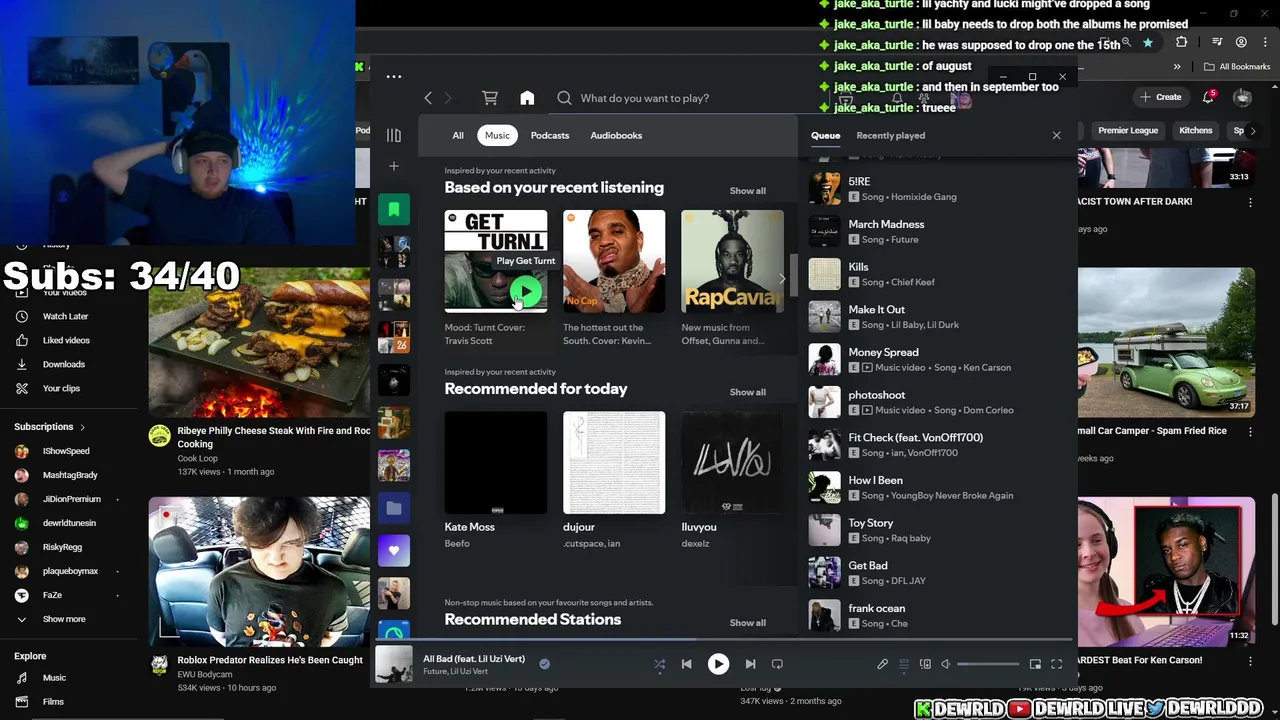
Task: Advance the recent listening carousel with the arrow
Action: coord(782,278)
